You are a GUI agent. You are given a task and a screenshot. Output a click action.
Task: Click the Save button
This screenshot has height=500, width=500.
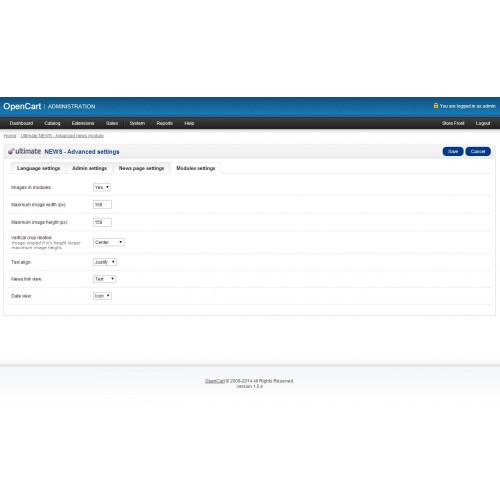point(453,151)
